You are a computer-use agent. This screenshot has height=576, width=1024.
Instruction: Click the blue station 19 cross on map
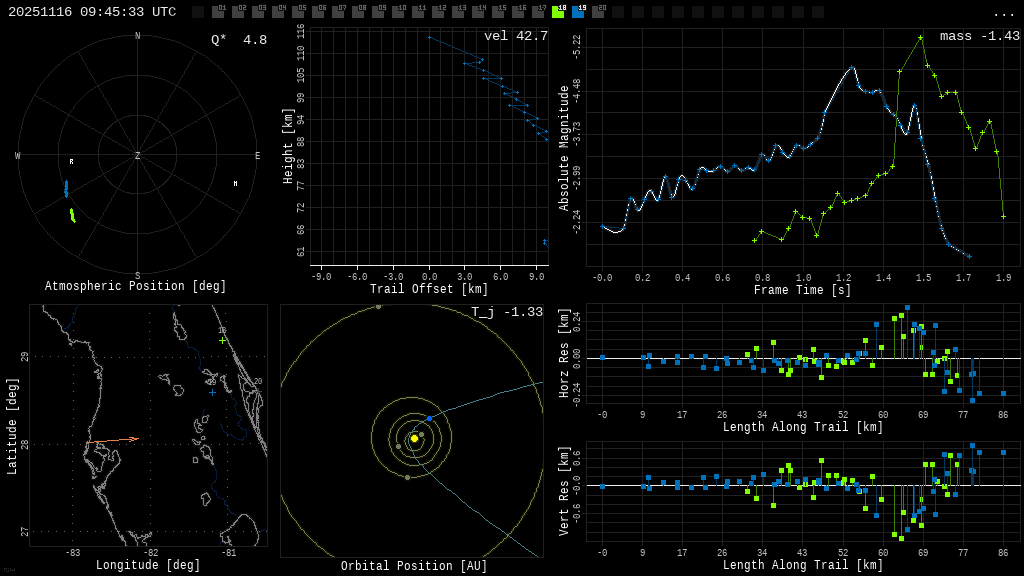click(212, 392)
